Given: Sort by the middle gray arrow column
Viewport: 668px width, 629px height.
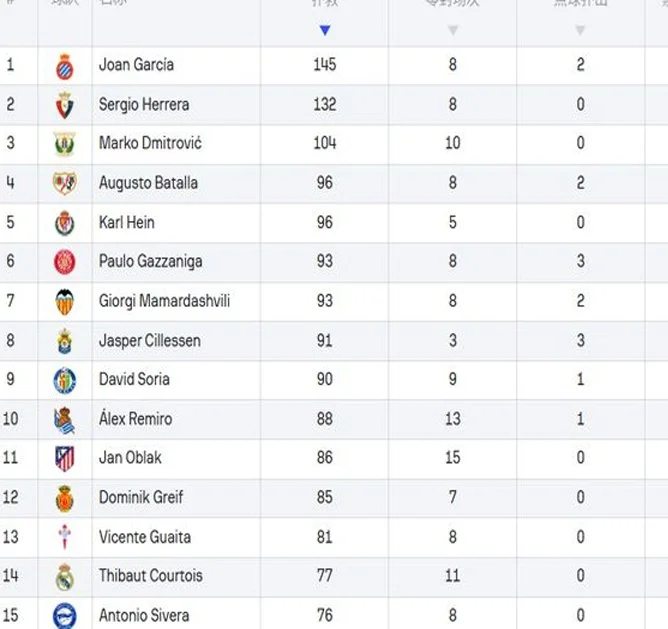Looking at the screenshot, I should (453, 30).
